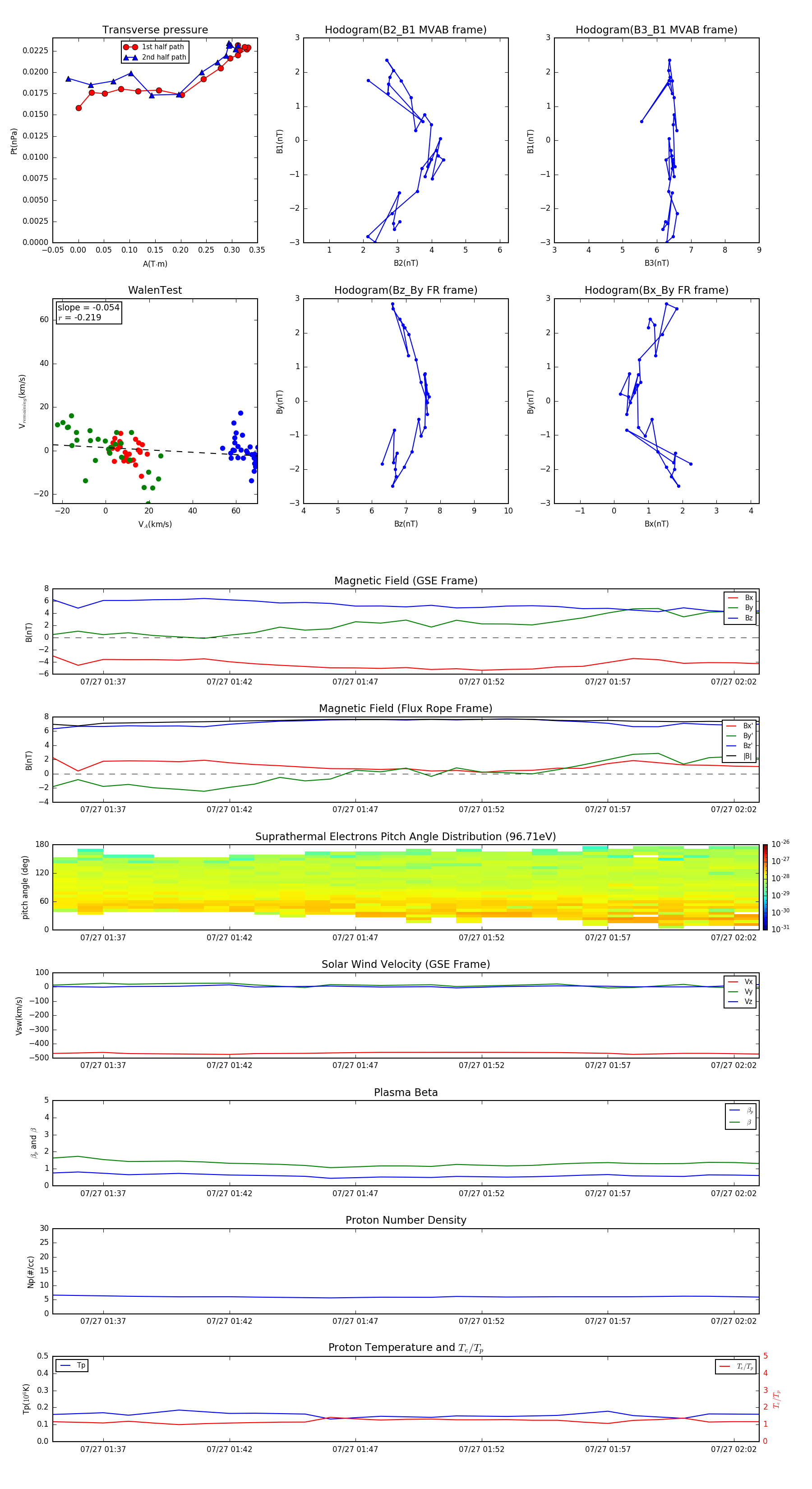Click the |B| legend entry in Flux Rope panel
The width and height of the screenshot is (812, 1489).
point(740,756)
